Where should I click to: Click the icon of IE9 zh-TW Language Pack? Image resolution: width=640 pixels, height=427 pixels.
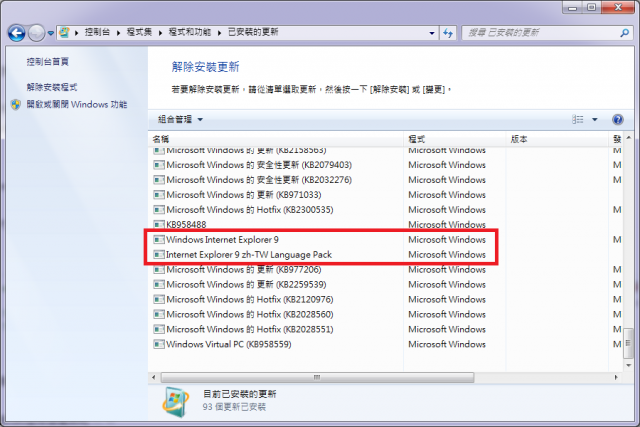tap(159, 255)
